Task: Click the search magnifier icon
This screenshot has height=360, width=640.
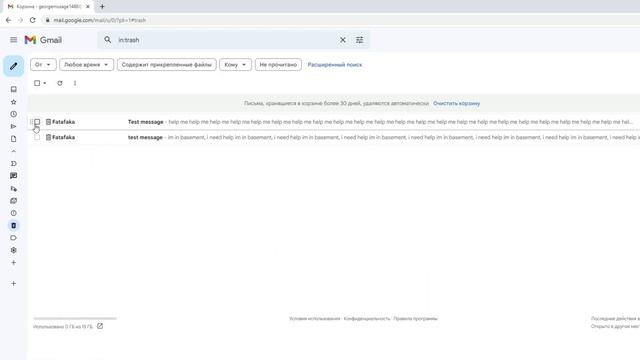Action: pos(107,40)
